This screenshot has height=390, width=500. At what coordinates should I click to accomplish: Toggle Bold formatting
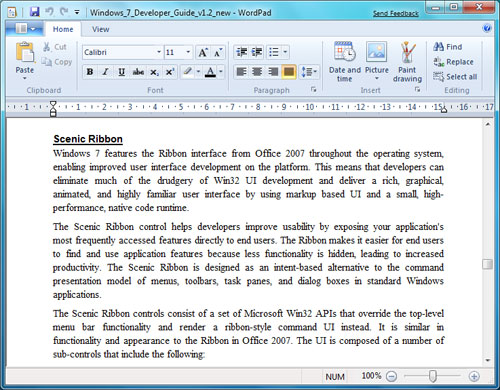coord(90,72)
